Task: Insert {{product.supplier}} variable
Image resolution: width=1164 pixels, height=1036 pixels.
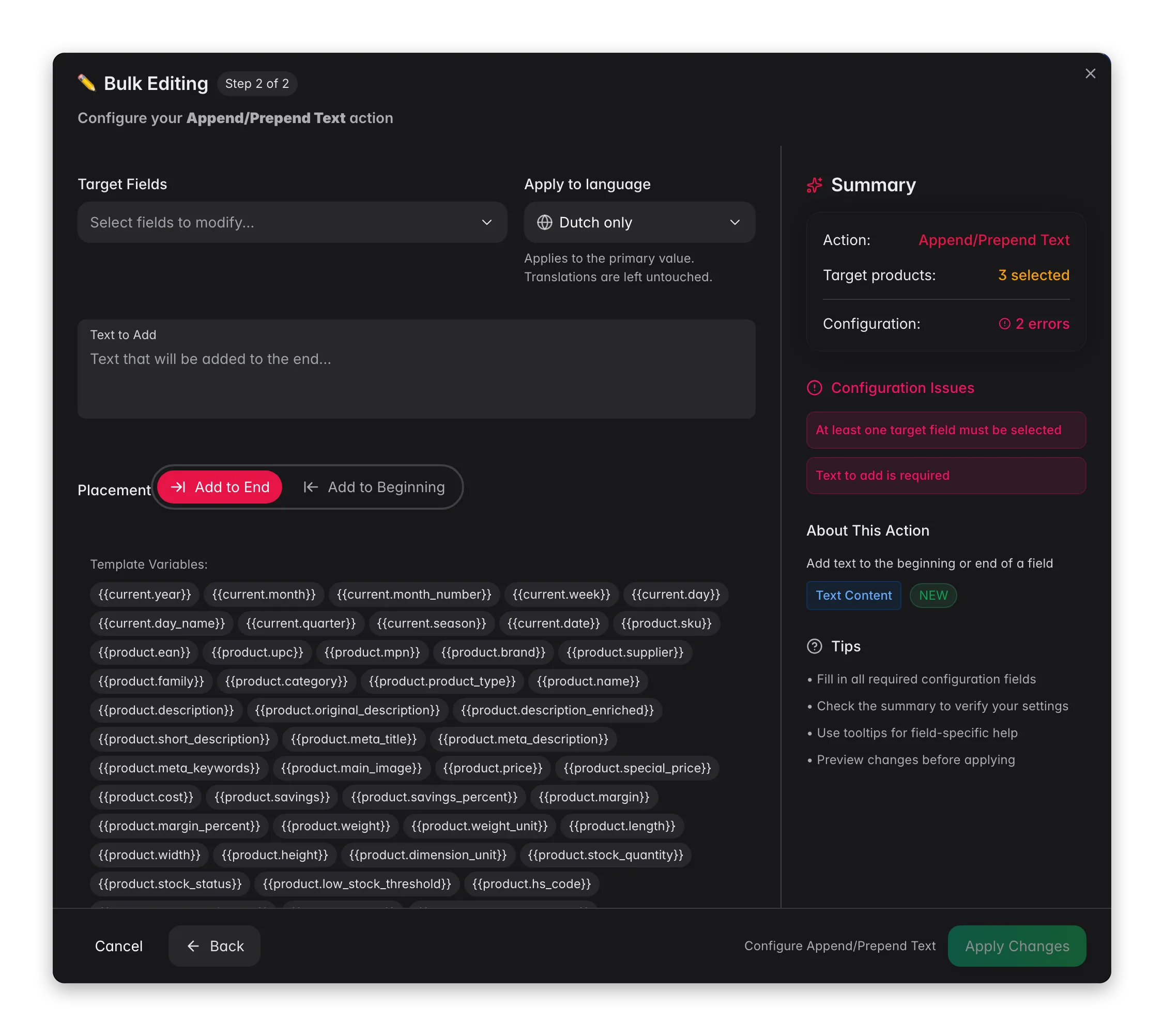Action: [x=625, y=652]
